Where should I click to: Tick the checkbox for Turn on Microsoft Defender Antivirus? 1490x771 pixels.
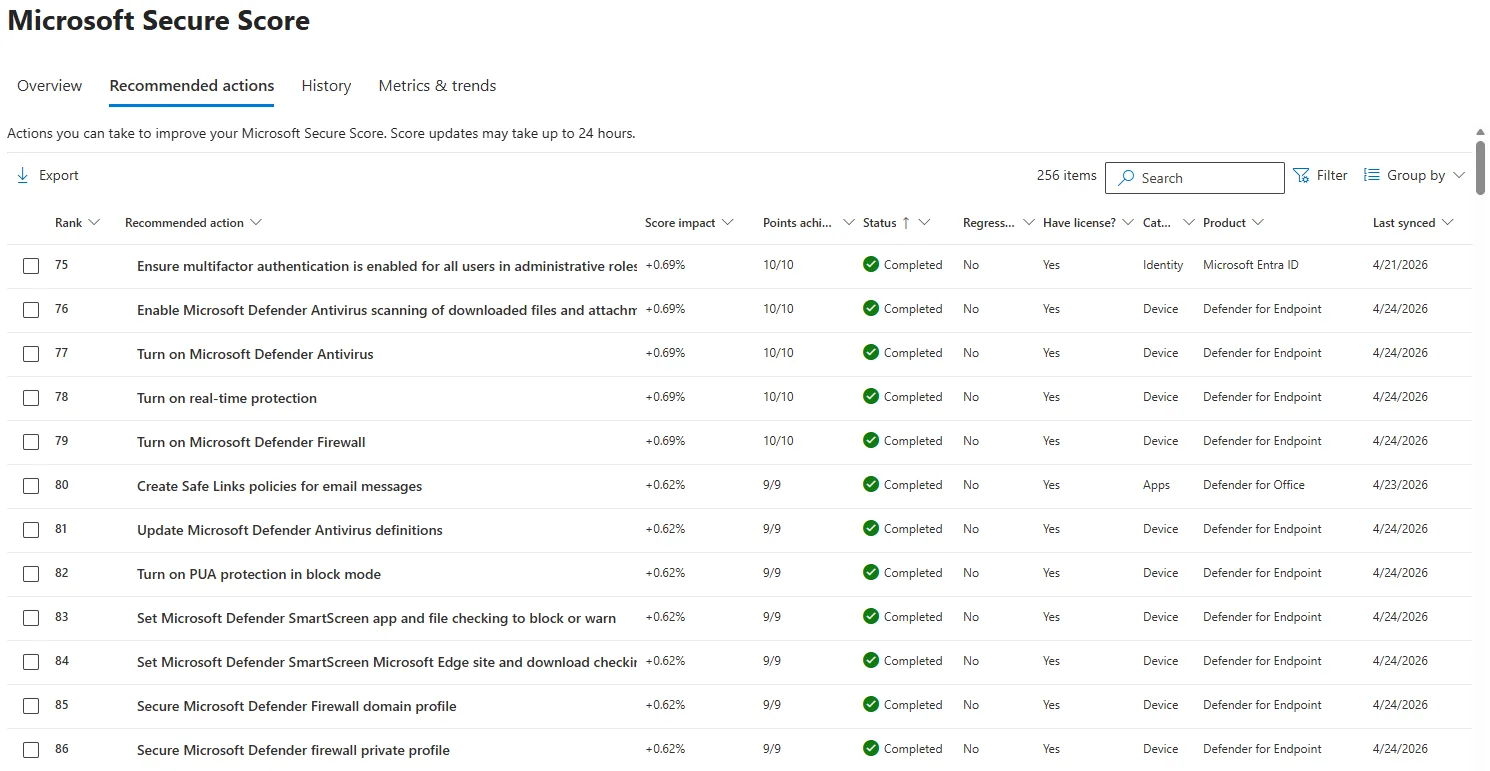[x=31, y=354]
